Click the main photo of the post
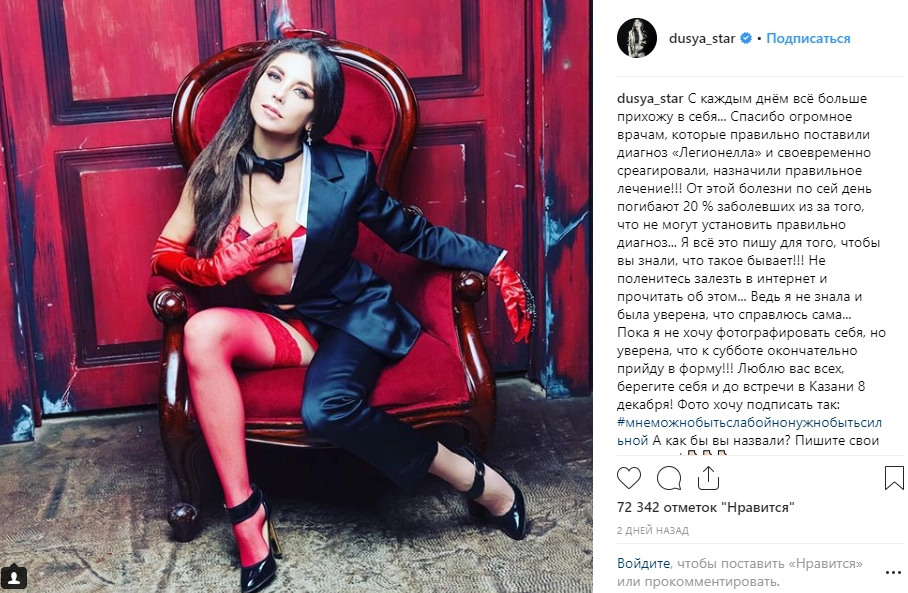Screen dimensions: 908x593 296,296
